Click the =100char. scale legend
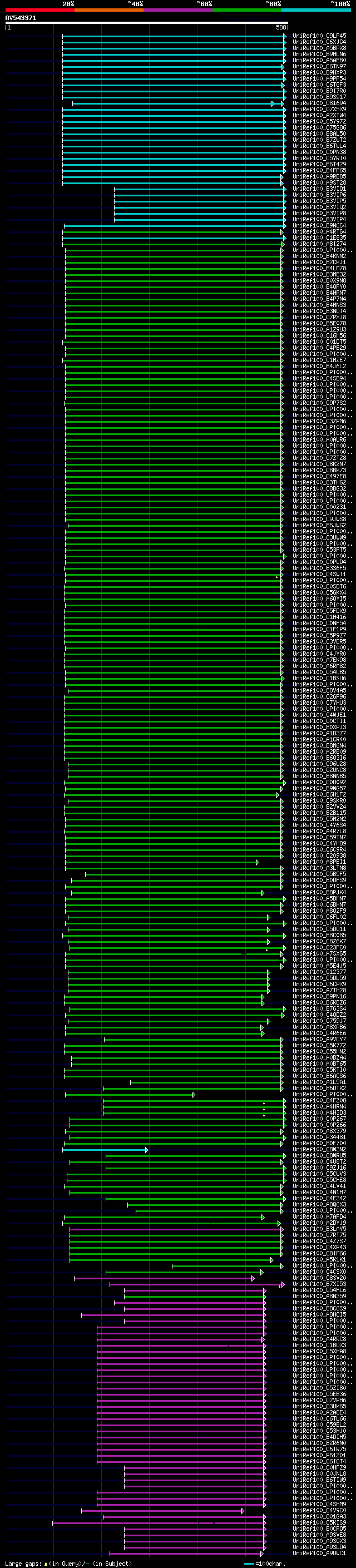 click(264, 1564)
